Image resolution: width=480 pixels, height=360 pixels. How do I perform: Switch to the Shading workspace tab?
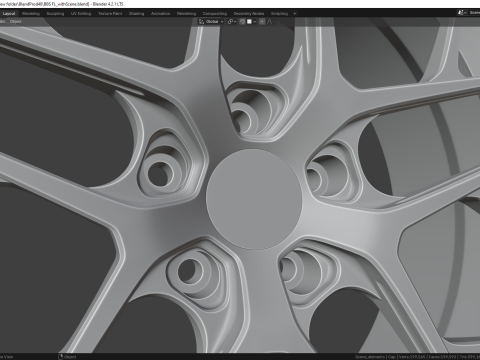click(x=137, y=14)
